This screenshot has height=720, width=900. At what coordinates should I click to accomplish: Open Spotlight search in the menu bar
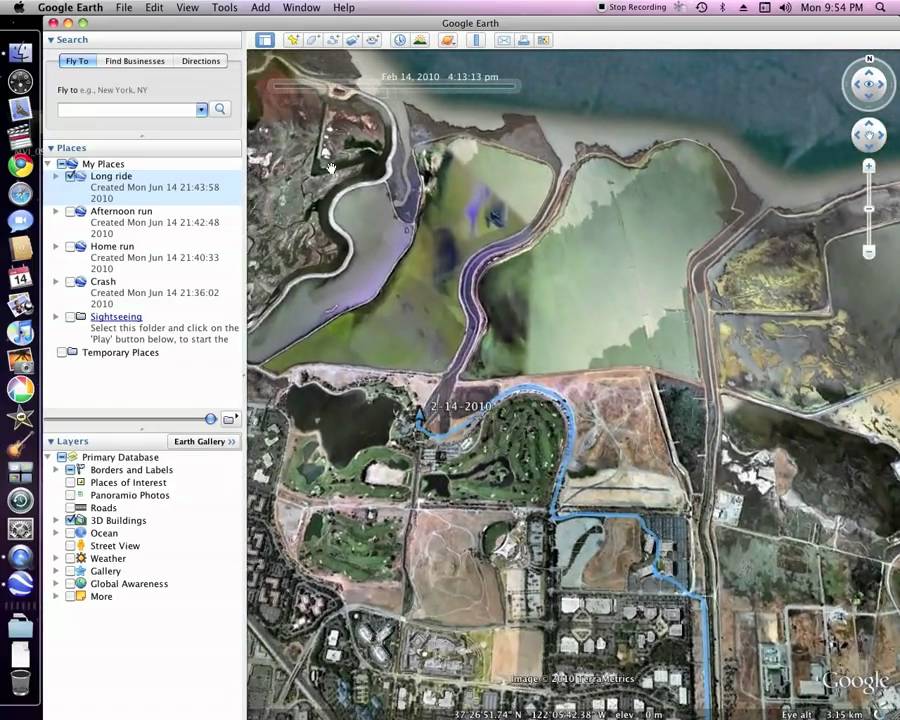(880, 7)
